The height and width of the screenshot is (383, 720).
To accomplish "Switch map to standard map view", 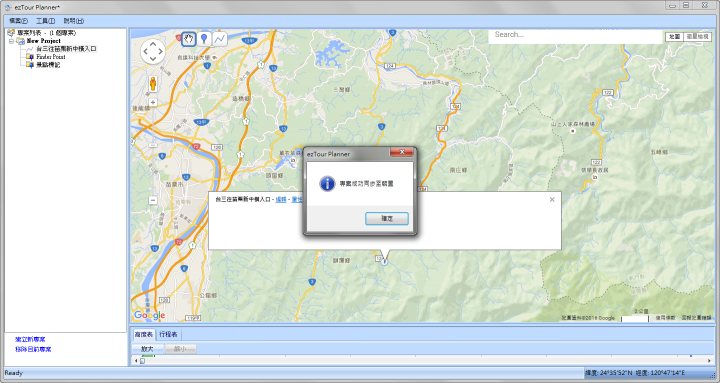I will (674, 36).
